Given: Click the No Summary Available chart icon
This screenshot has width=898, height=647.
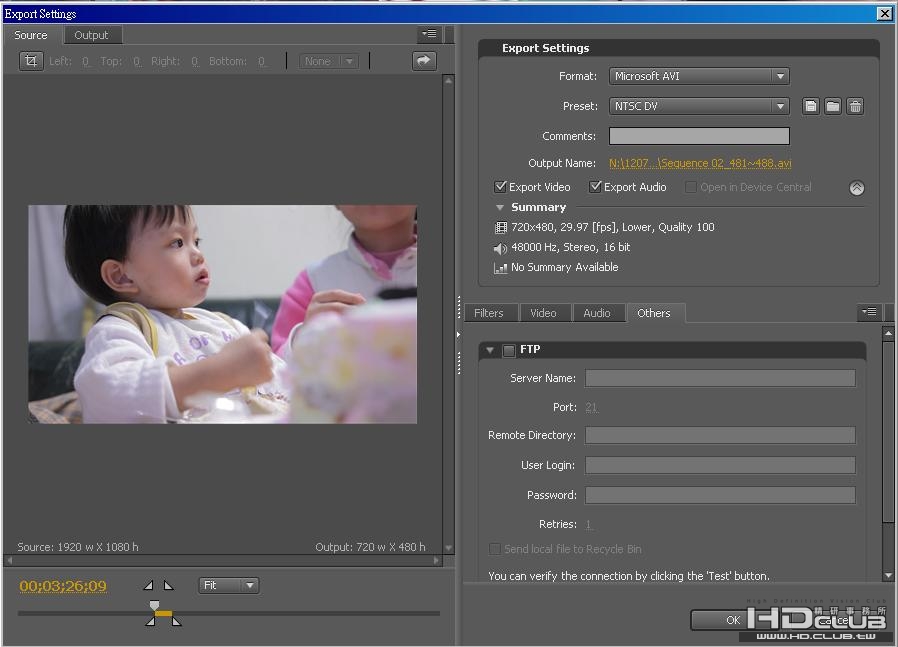Looking at the screenshot, I should 501,268.
